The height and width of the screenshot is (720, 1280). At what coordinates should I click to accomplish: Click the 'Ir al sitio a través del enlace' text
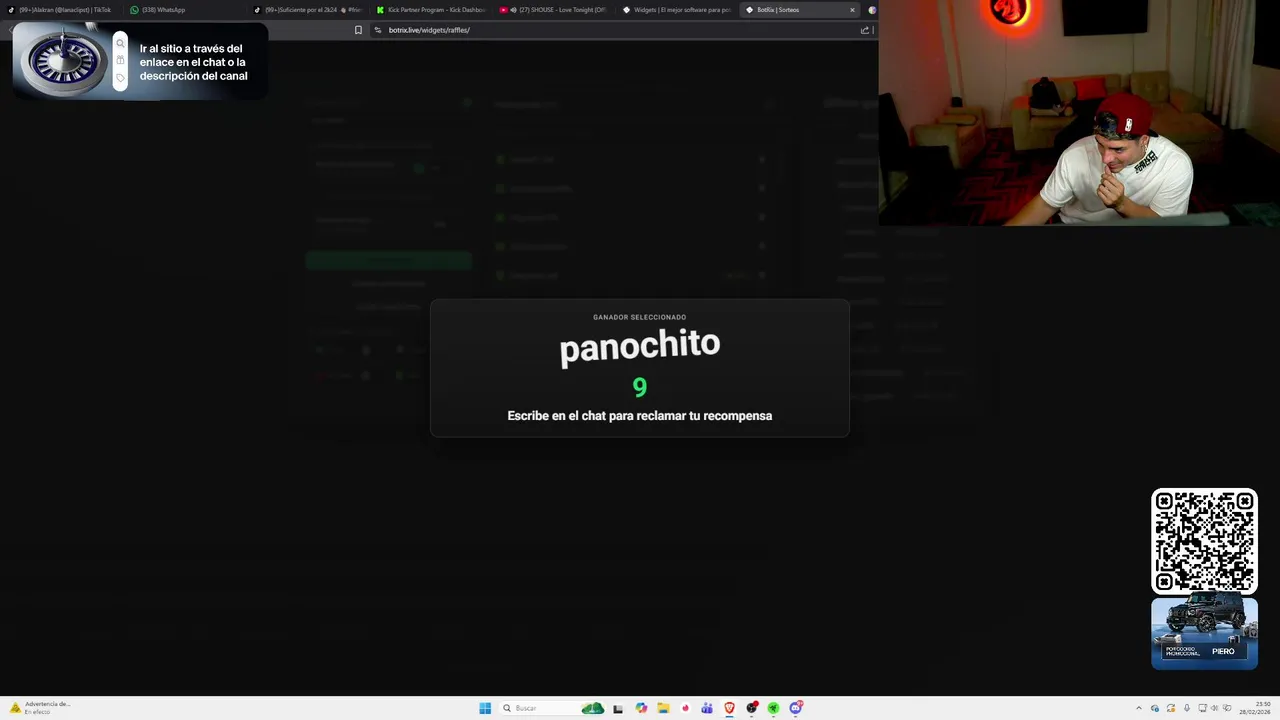click(x=193, y=62)
